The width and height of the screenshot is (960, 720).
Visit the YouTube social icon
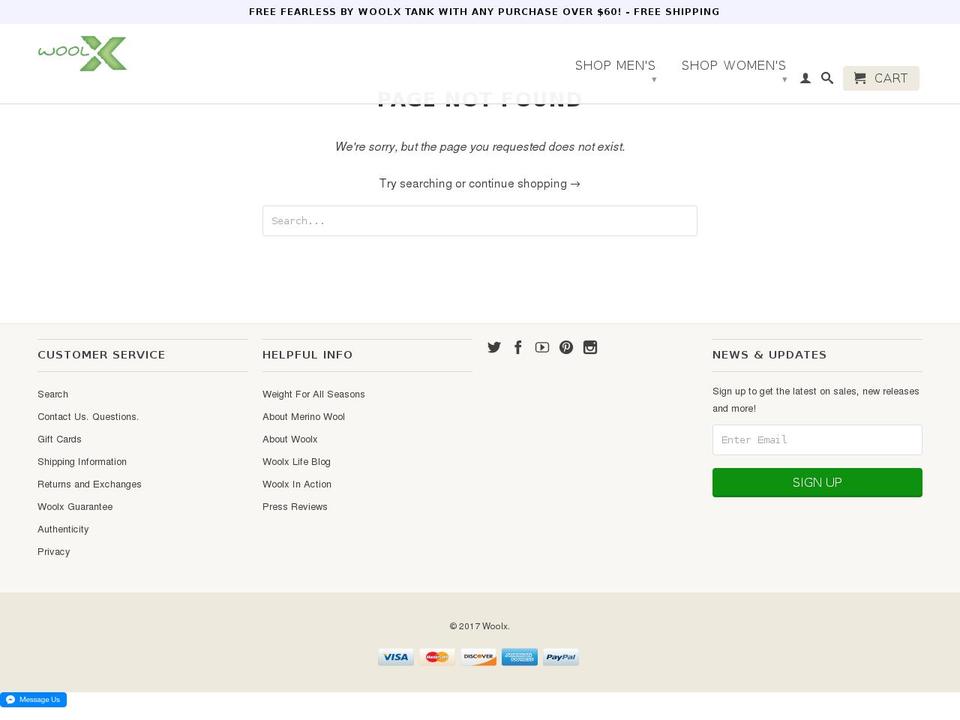click(x=542, y=347)
